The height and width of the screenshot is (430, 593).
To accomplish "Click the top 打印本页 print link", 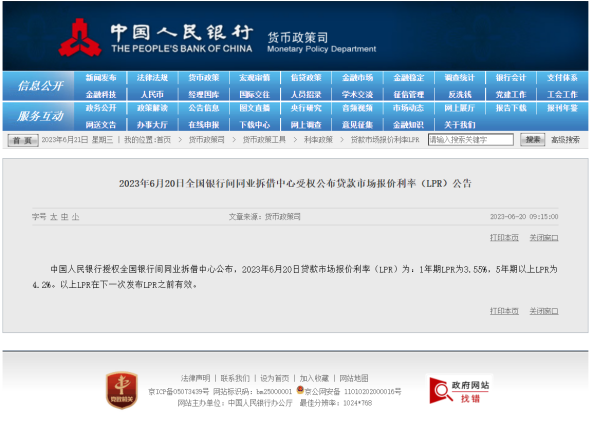I will 504,238.
